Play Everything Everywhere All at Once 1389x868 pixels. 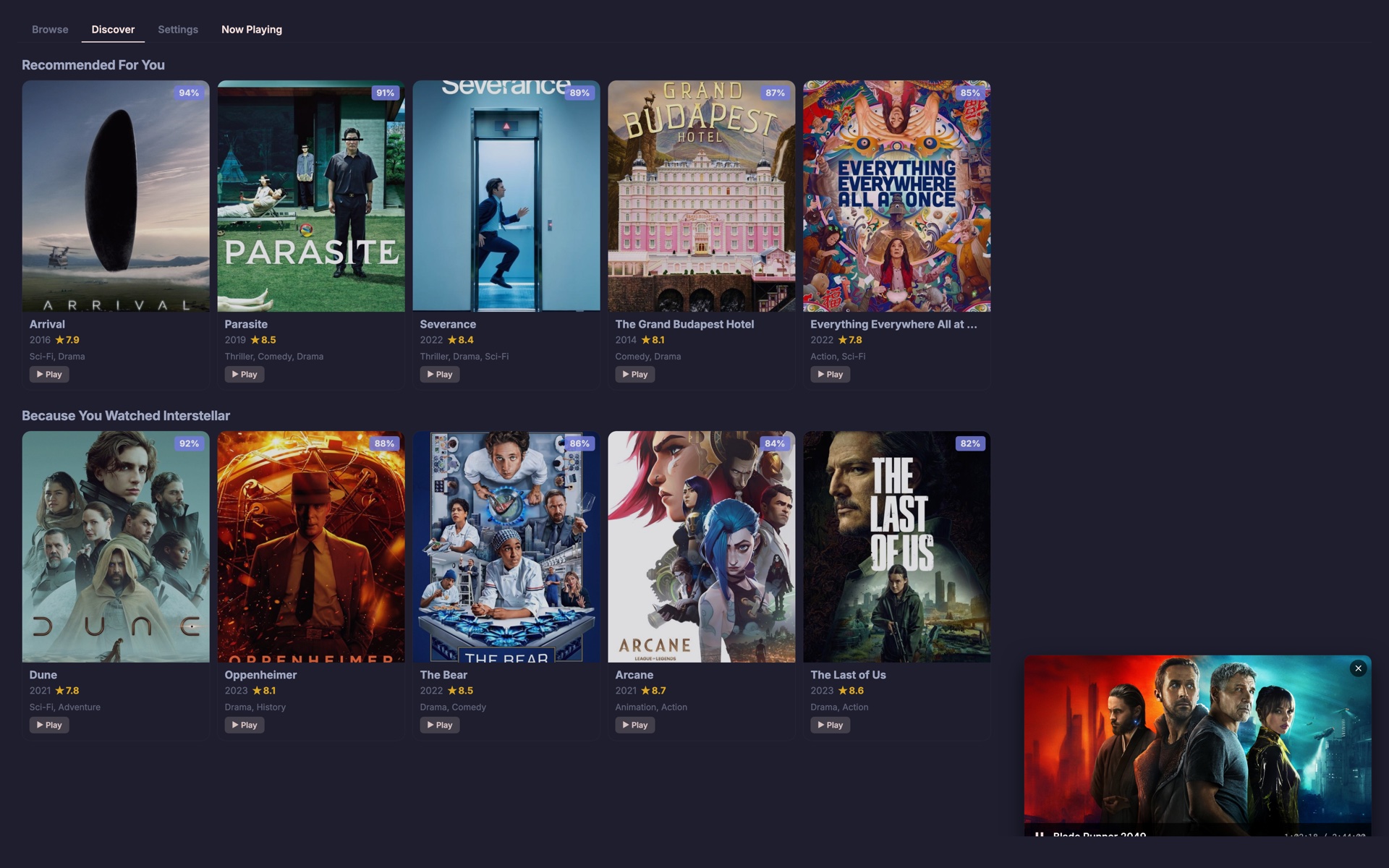[830, 374]
